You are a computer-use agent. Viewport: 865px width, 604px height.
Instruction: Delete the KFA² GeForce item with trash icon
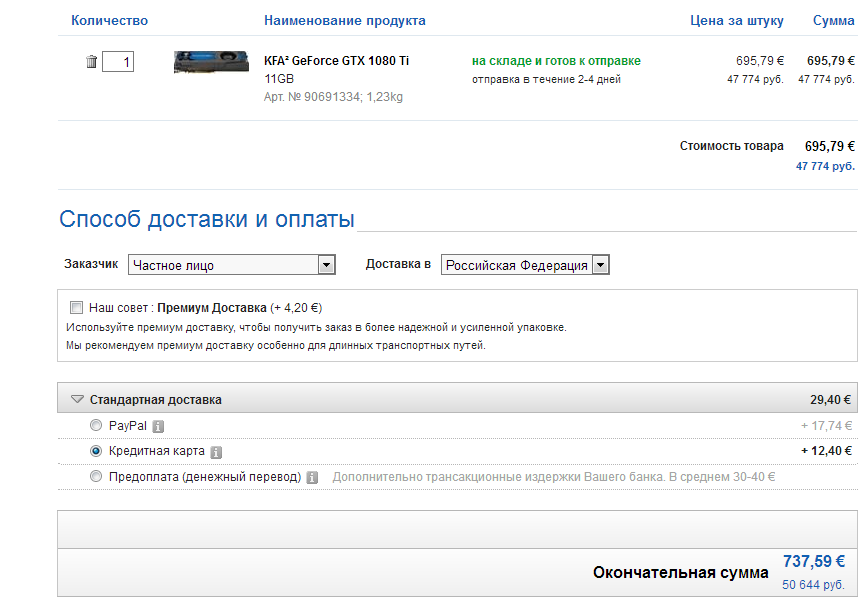[92, 61]
